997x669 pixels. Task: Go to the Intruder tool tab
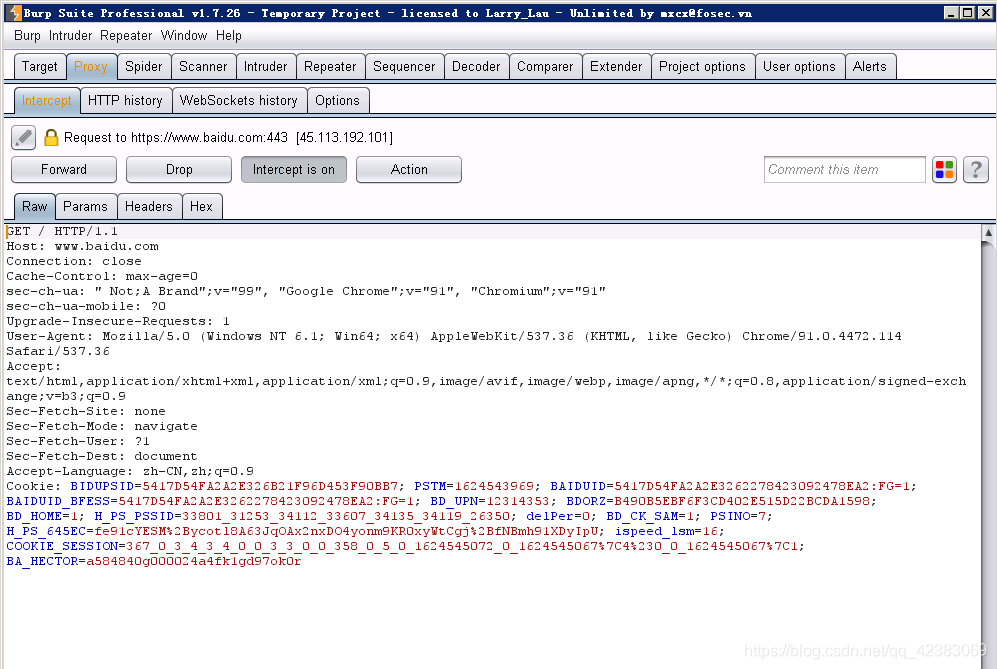coord(265,67)
